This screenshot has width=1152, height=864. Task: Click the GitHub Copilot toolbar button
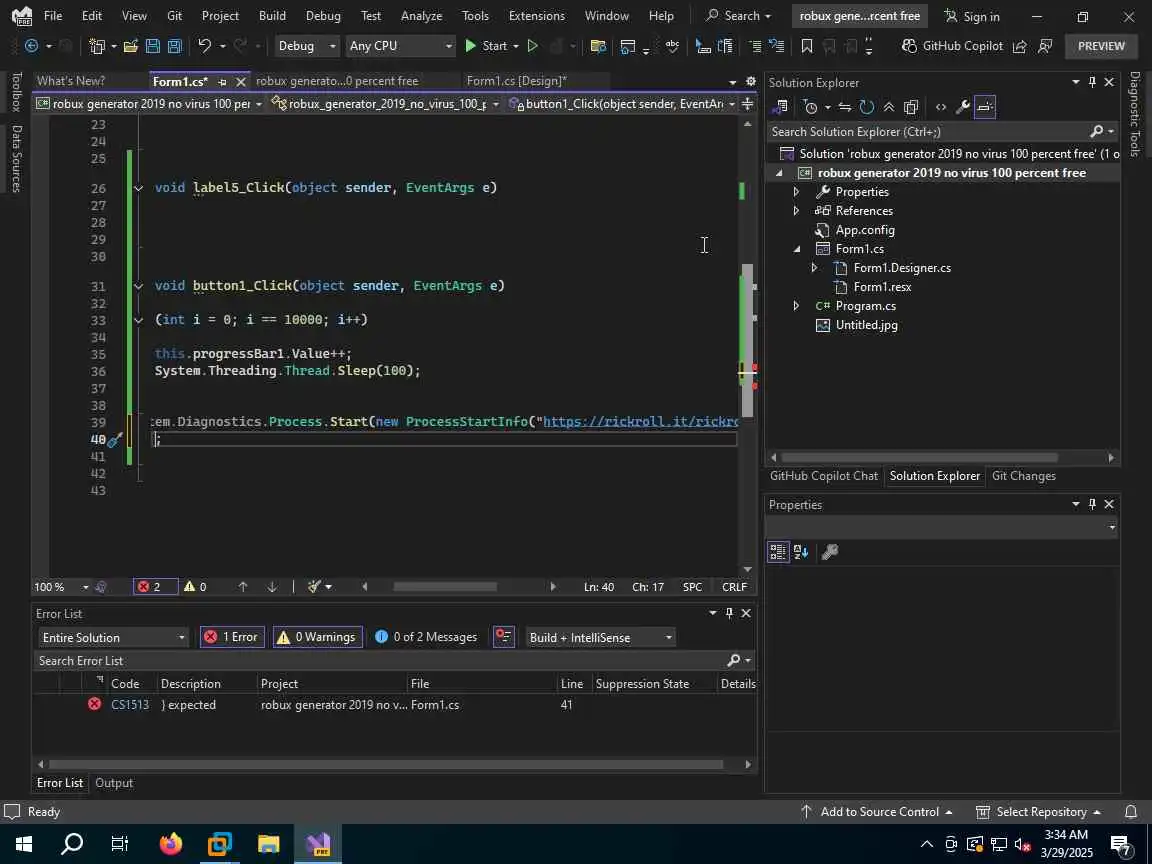[x=952, y=46]
